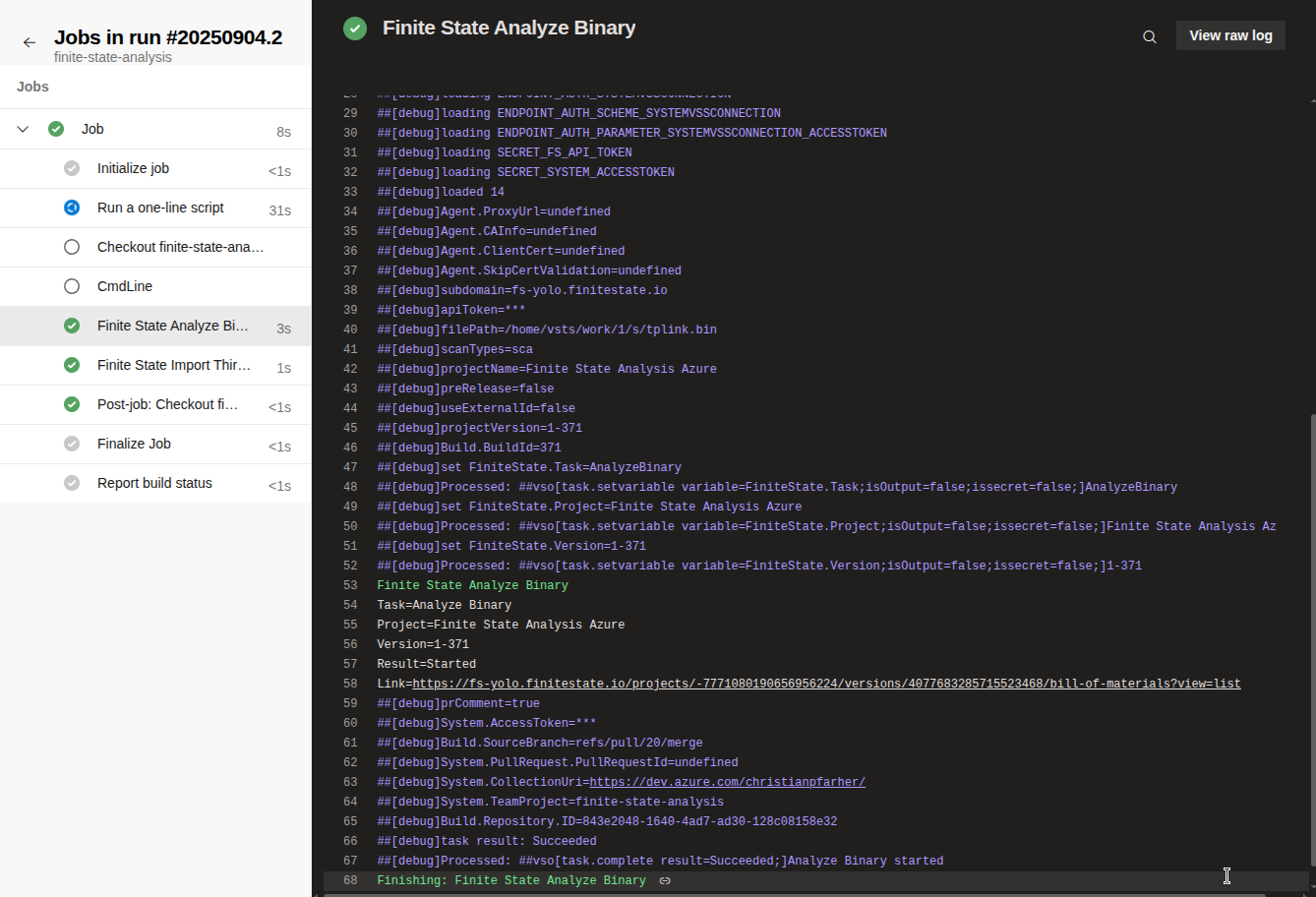Open the Report build status step
1316x897 pixels.
[155, 483]
